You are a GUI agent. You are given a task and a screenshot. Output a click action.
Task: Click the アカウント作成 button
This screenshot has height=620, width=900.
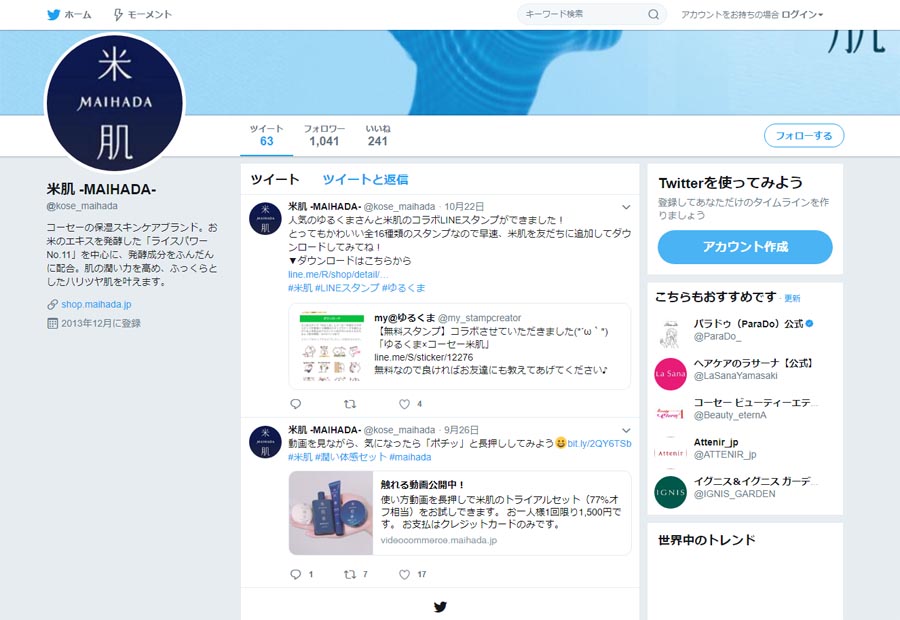point(745,247)
